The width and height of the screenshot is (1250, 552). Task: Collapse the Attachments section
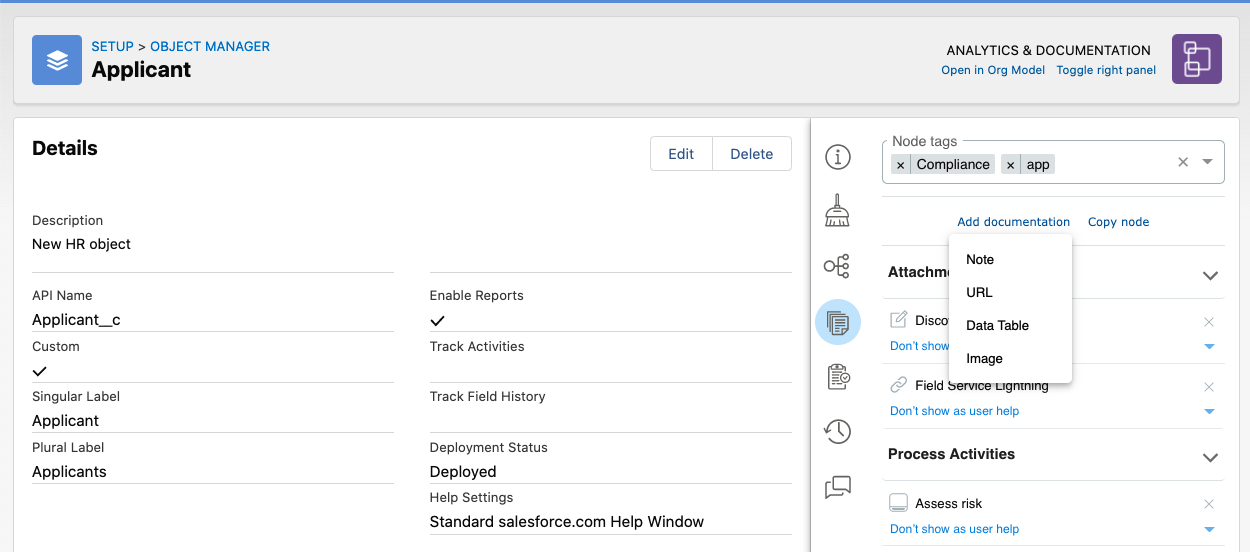pos(1210,275)
